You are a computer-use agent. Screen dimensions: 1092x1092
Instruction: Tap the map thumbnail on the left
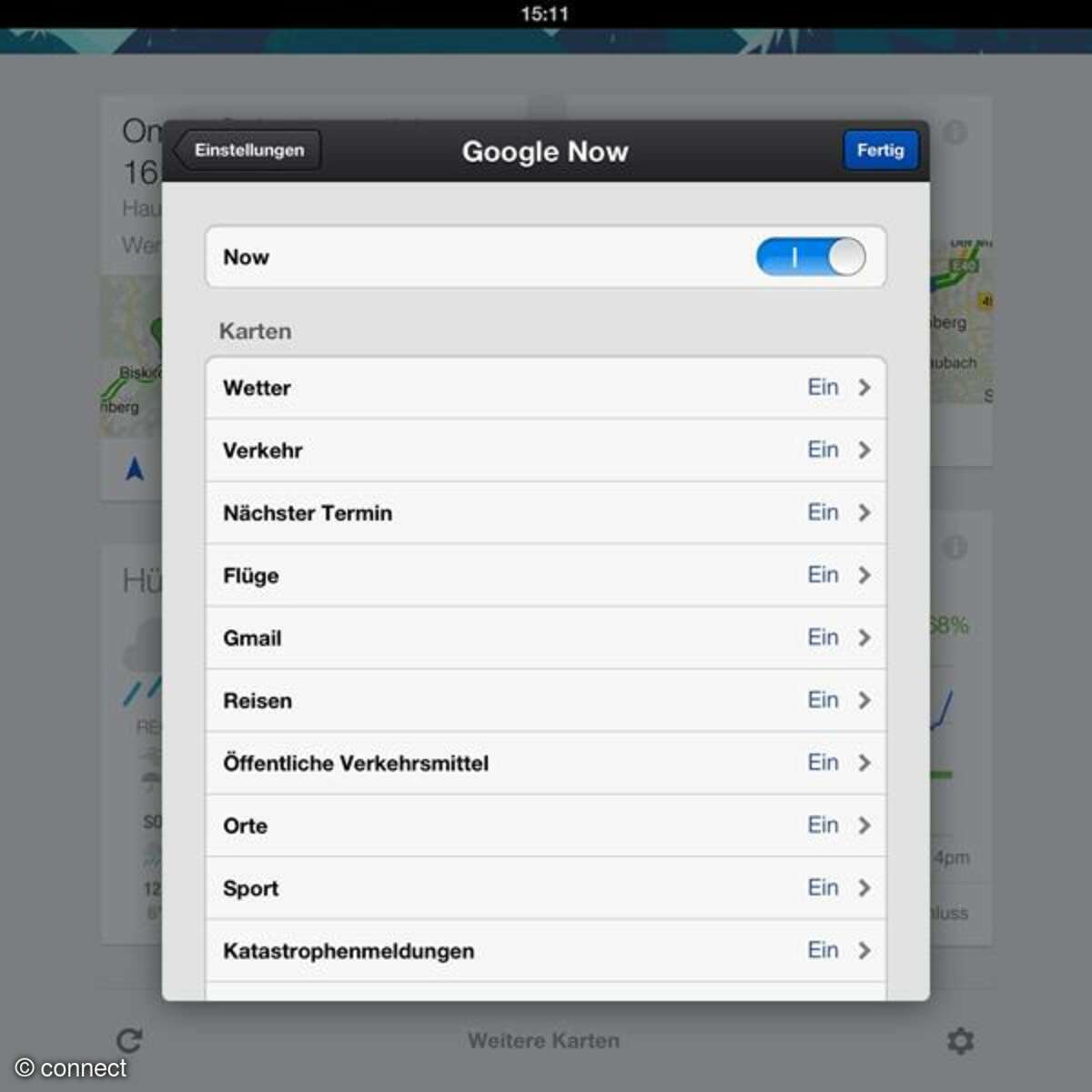[131, 357]
